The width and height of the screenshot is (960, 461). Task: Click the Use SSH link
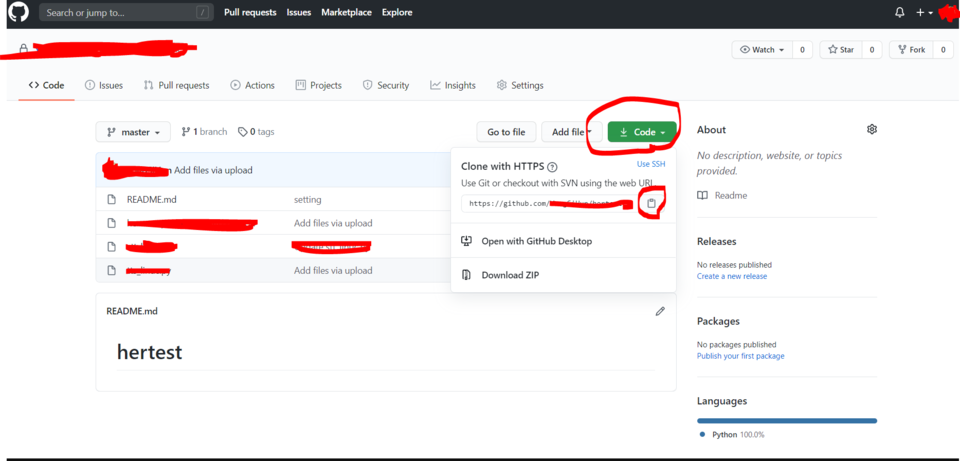[x=651, y=164]
